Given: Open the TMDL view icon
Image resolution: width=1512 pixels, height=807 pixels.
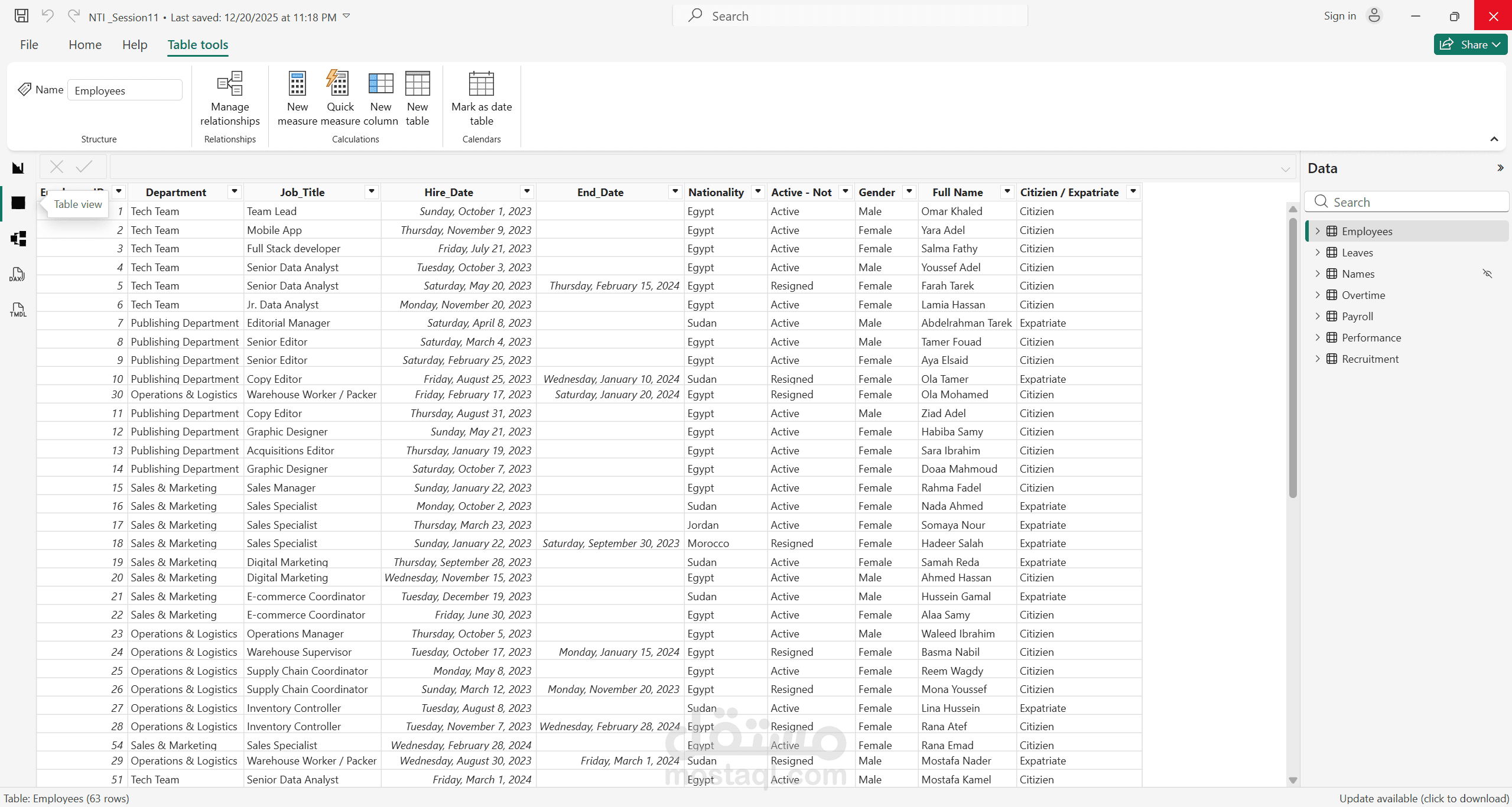Looking at the screenshot, I should pos(18,310).
